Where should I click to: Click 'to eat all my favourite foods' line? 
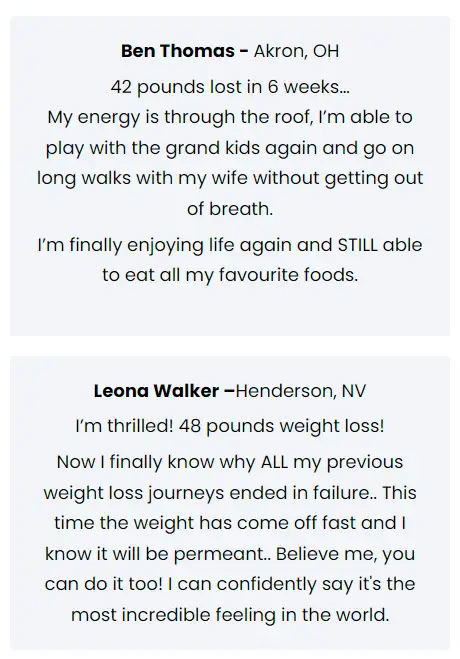tap(230, 275)
